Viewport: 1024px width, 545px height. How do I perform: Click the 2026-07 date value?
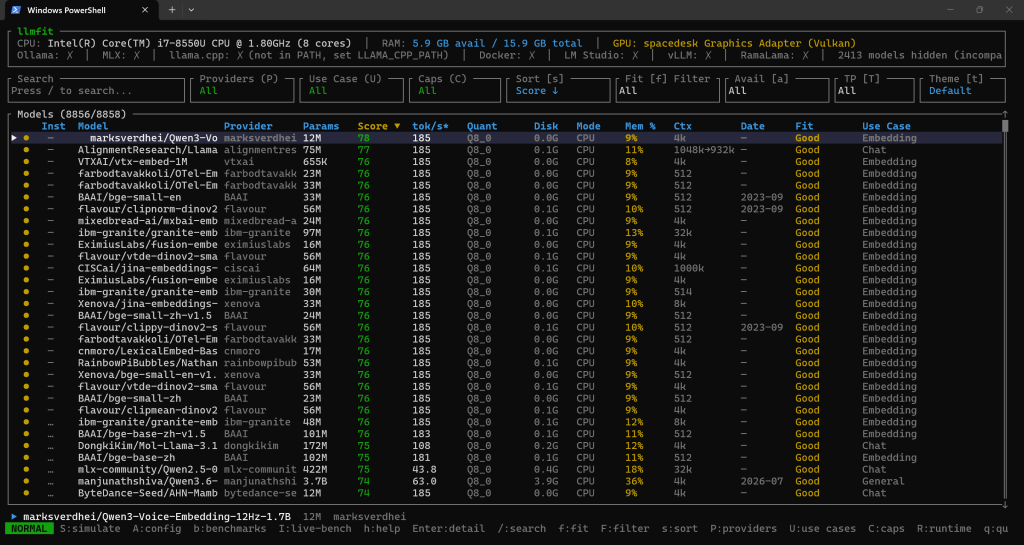[x=761, y=481]
